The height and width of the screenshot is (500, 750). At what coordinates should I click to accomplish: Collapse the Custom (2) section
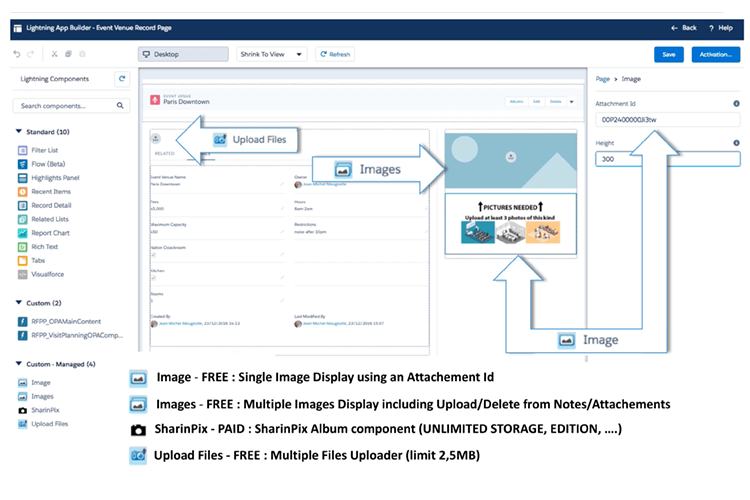(x=19, y=302)
